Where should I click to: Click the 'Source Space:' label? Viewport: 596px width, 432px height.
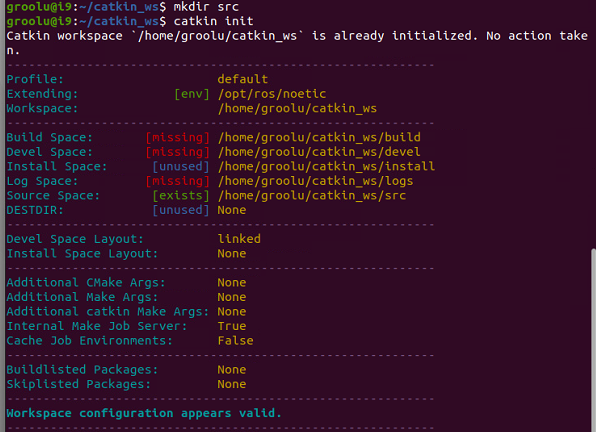53,195
